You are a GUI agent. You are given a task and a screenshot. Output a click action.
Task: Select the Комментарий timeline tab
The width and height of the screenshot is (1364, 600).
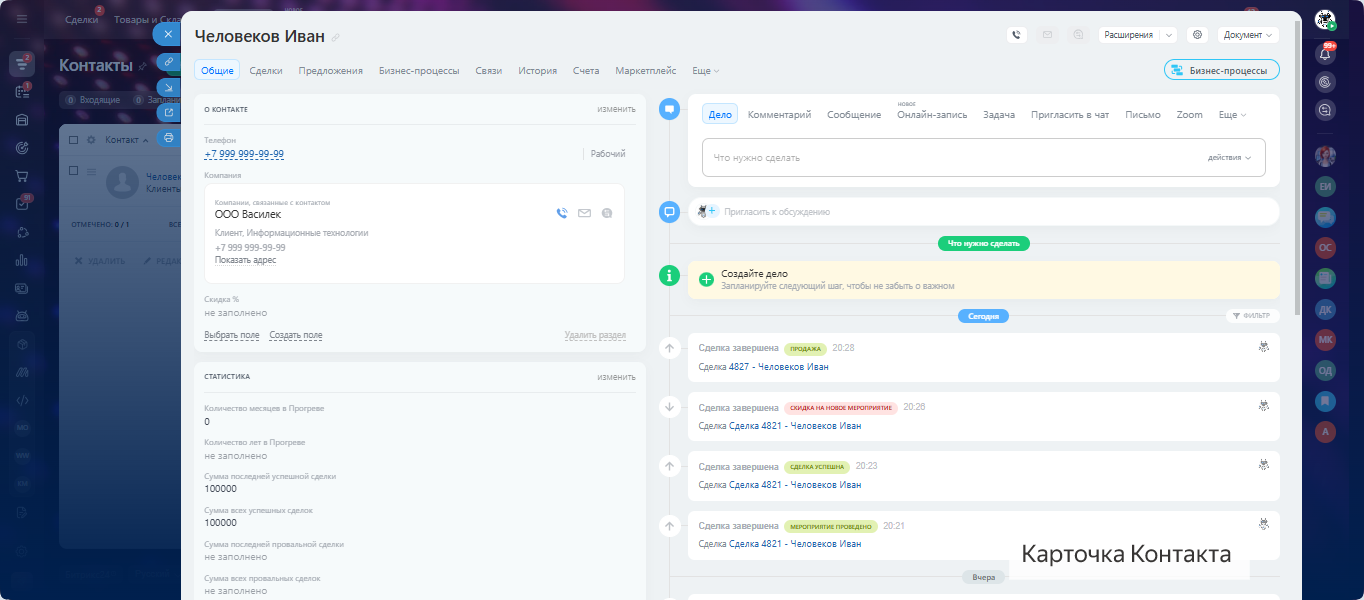pyautogui.click(x=779, y=115)
